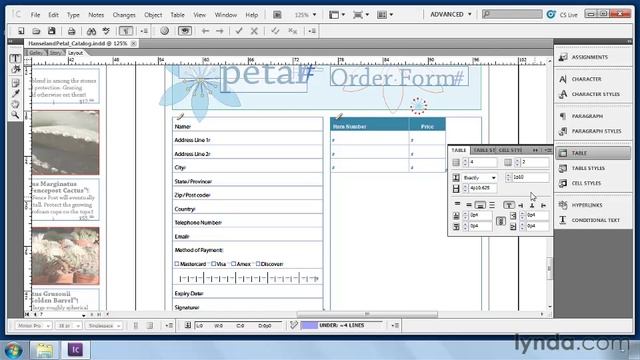Click the application bar search field
The height and width of the screenshot is (360, 640).
point(512,14)
